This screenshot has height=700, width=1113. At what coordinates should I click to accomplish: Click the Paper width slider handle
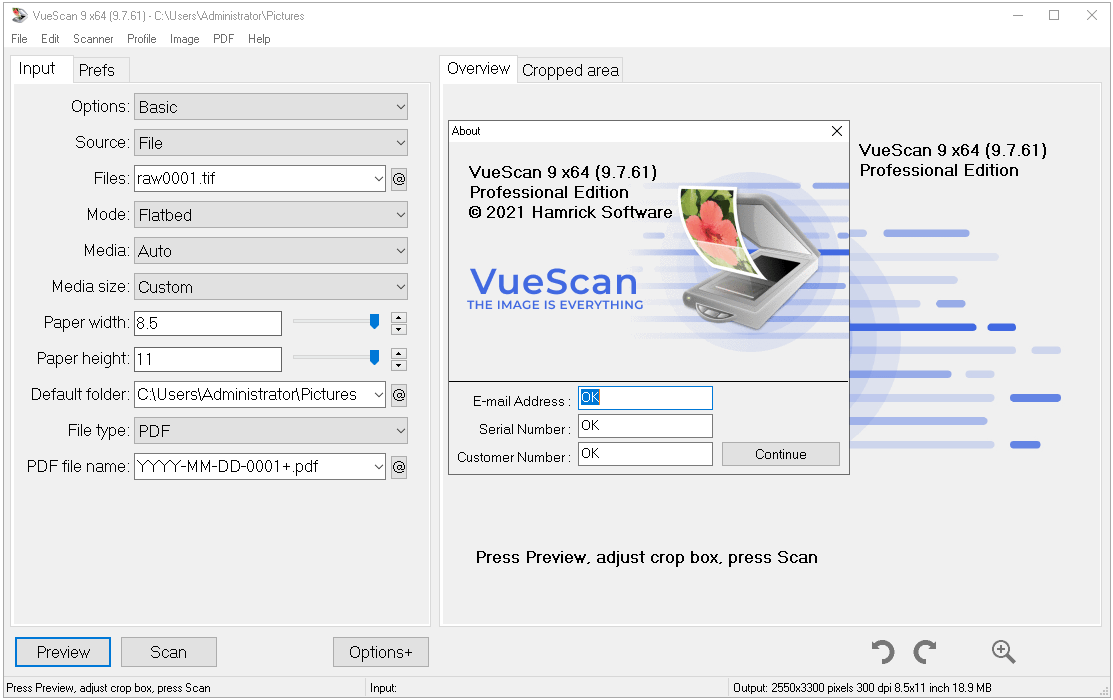click(374, 322)
